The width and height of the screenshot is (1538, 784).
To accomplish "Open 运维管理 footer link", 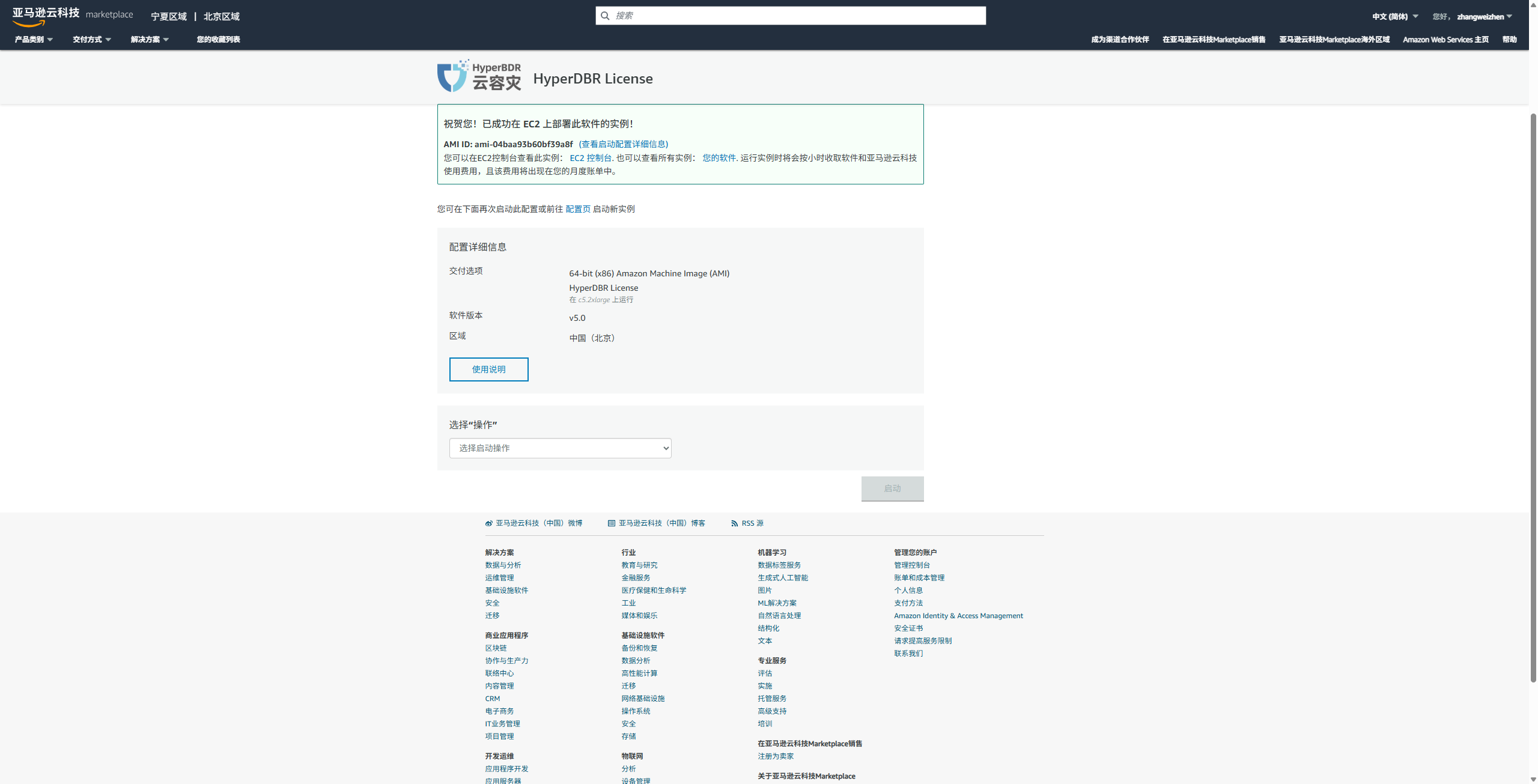I will tap(499, 578).
